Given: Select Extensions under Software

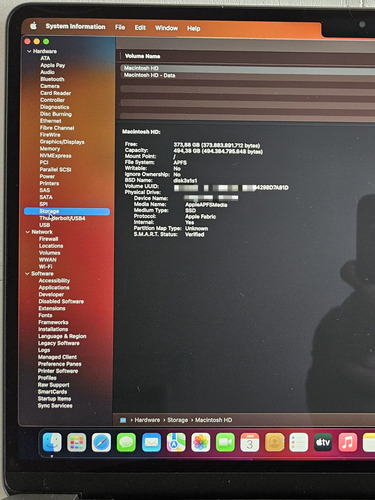Looking at the screenshot, I should coord(52,308).
